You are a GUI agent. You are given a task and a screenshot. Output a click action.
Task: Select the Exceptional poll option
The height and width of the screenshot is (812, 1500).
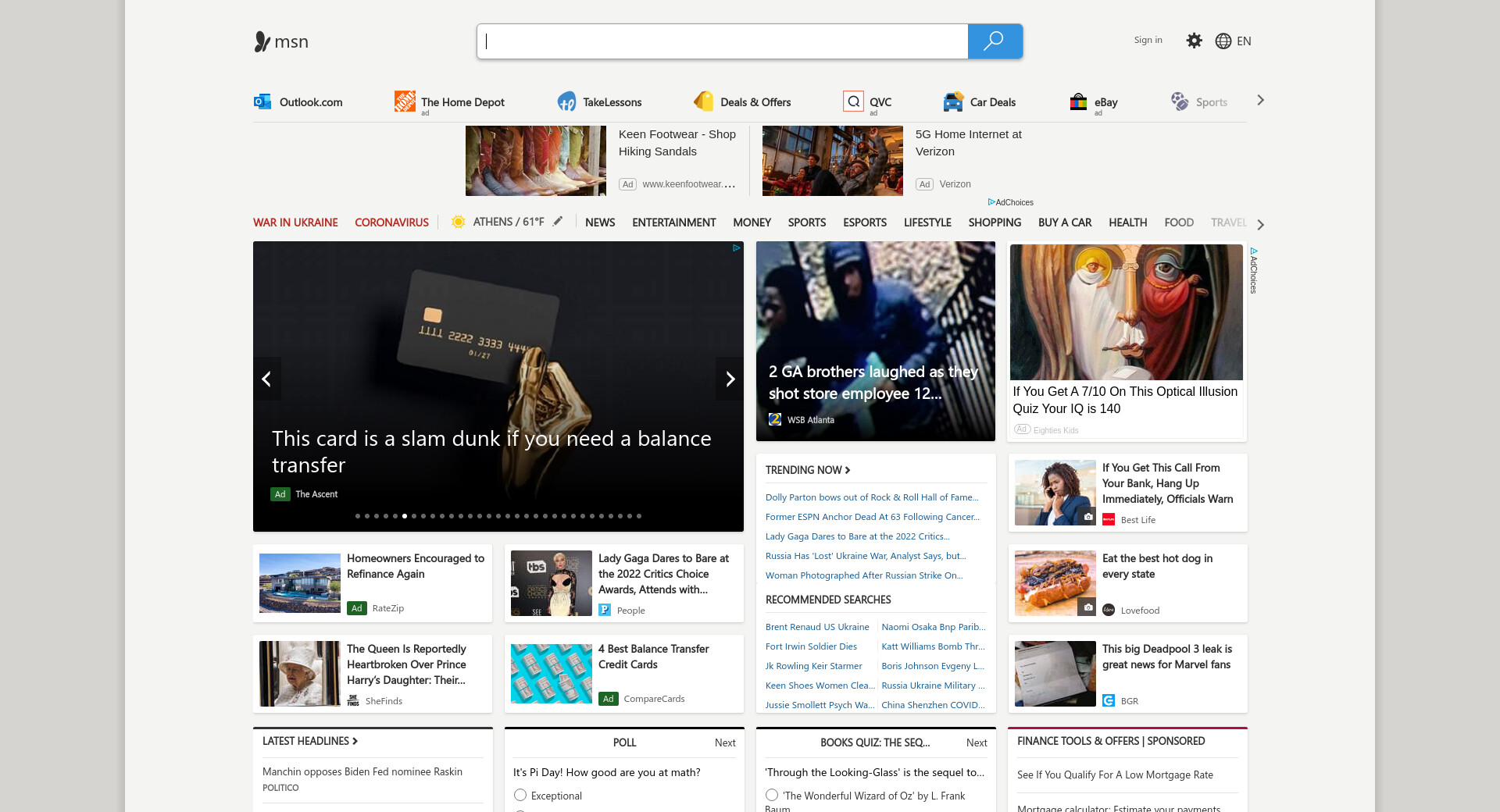tap(520, 795)
